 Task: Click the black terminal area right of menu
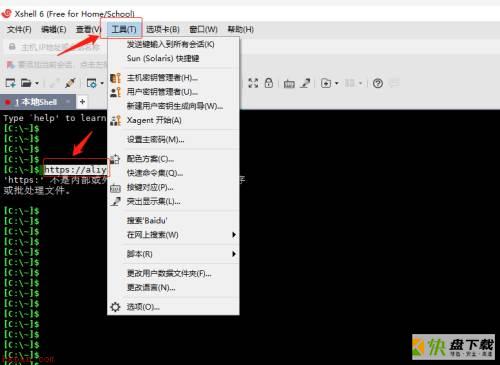tap(369, 213)
